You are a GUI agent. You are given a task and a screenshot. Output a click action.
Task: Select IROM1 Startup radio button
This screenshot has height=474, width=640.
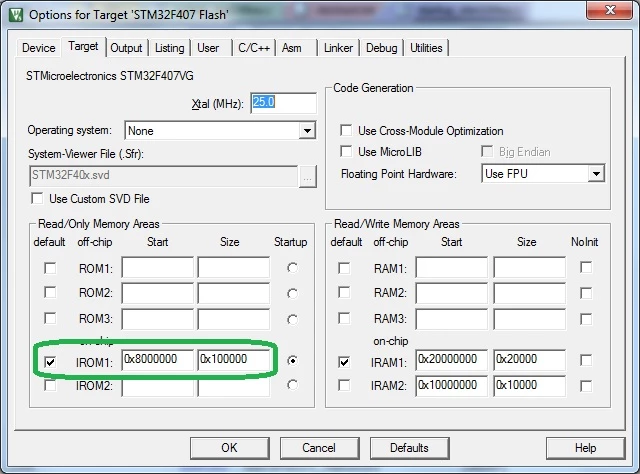tap(292, 361)
